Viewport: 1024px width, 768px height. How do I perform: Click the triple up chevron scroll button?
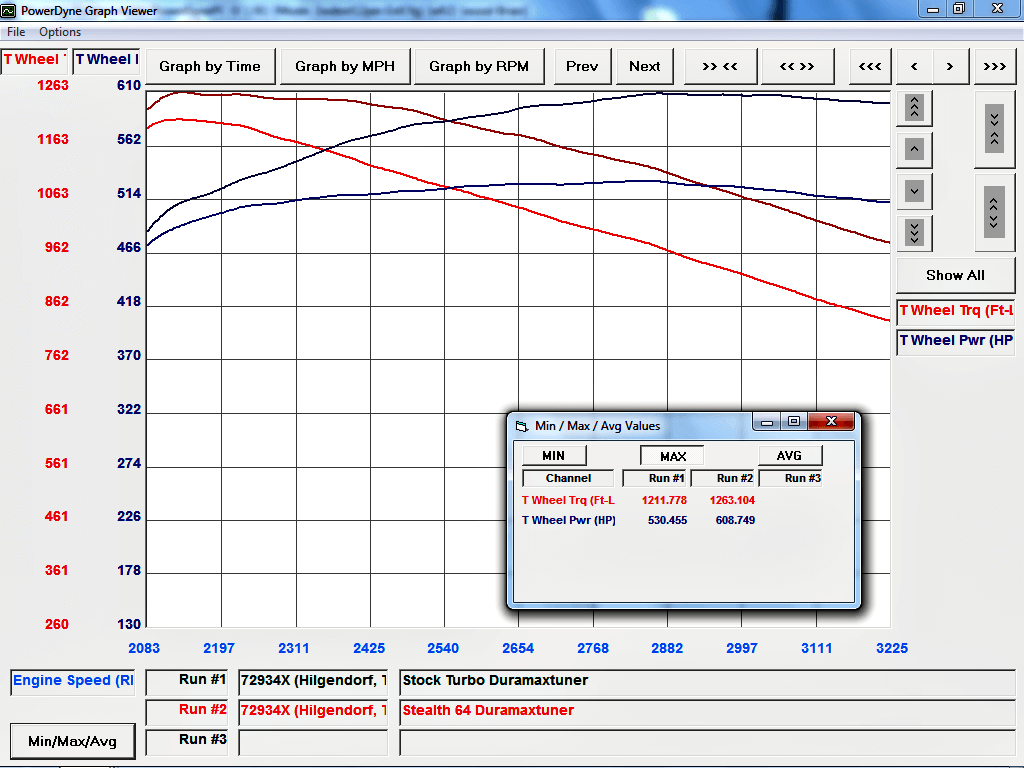(x=914, y=108)
